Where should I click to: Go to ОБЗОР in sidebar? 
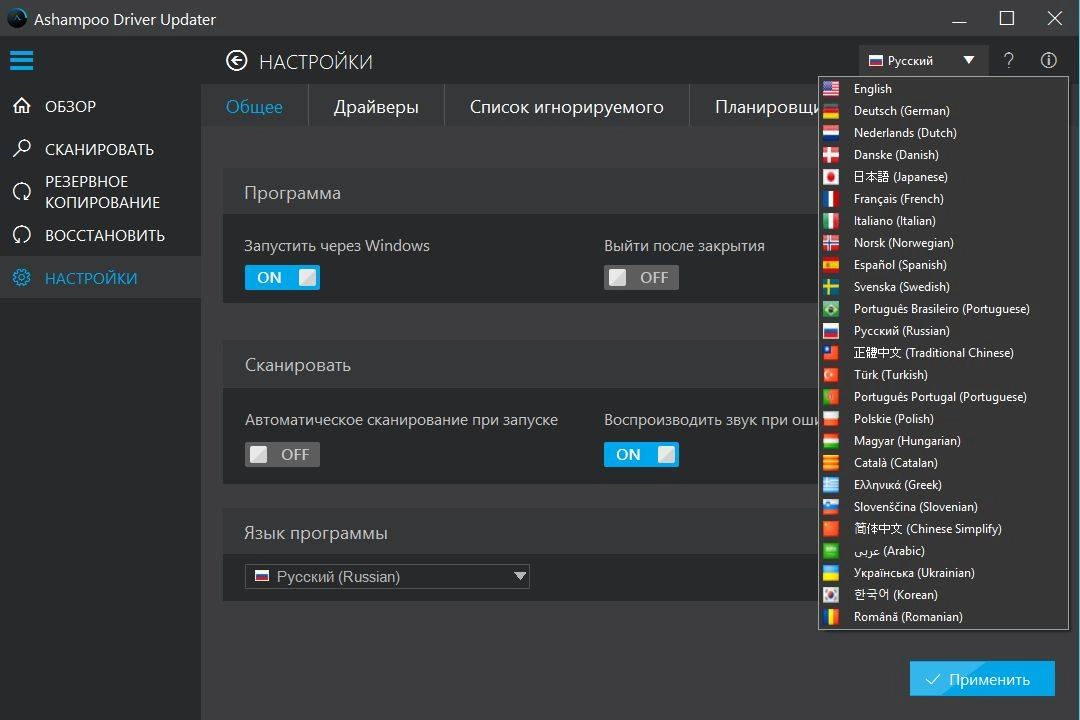[101, 106]
